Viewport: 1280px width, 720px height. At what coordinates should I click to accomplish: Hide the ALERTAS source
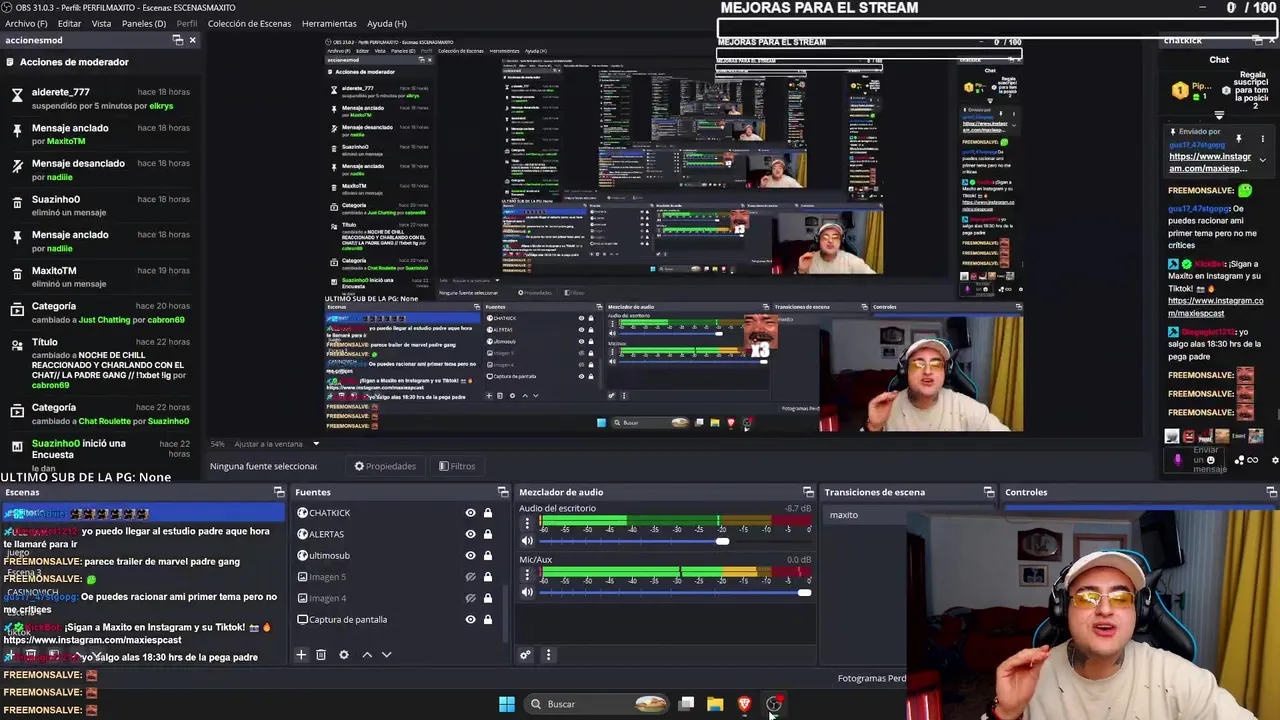[470, 534]
